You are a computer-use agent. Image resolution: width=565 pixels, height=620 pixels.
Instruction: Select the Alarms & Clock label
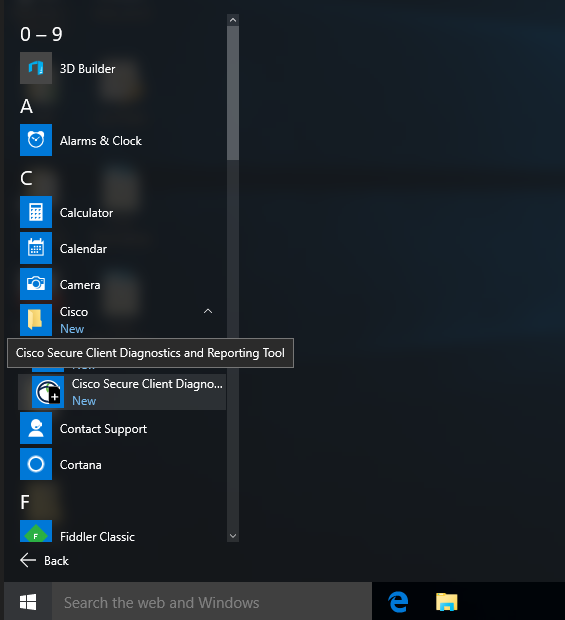coord(100,141)
